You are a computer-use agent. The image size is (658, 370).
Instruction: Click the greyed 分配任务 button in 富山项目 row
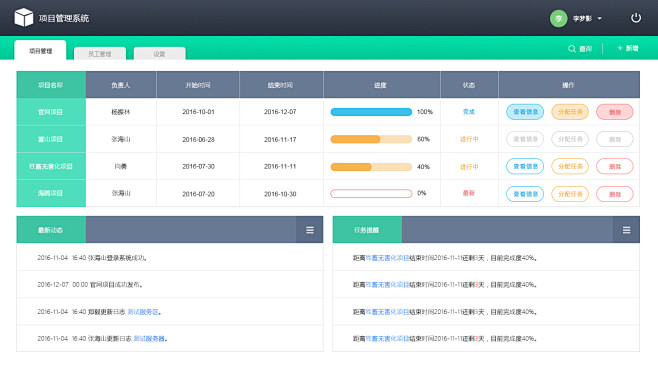[570, 139]
